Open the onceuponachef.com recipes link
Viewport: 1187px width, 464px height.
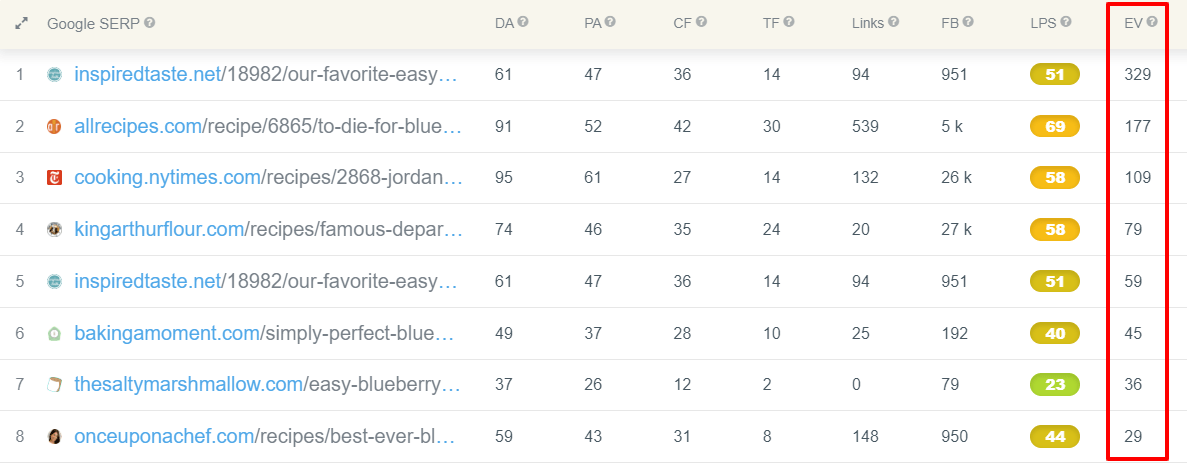265,437
